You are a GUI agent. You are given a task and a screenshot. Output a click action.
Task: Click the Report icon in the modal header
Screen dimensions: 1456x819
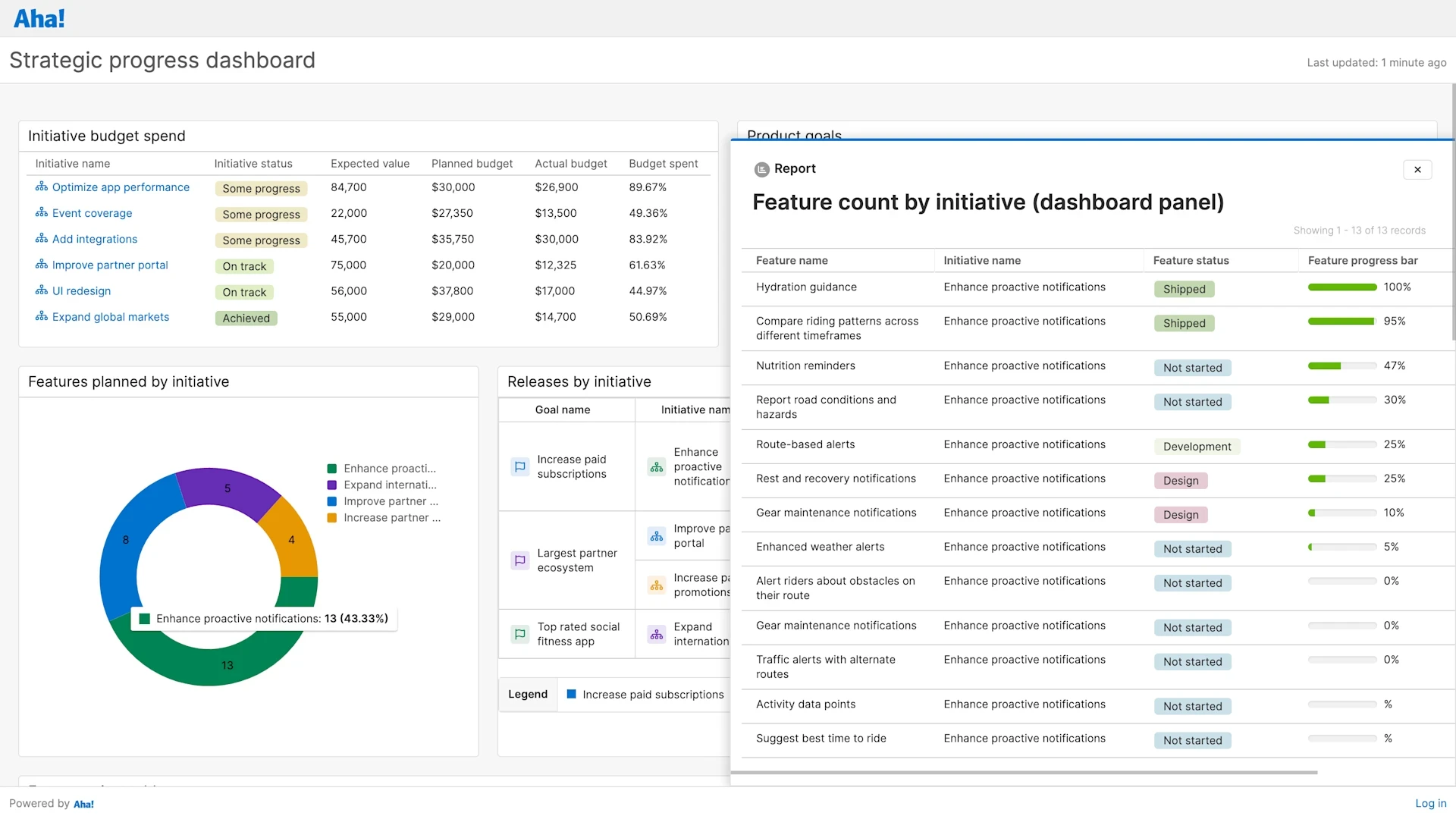point(762,169)
